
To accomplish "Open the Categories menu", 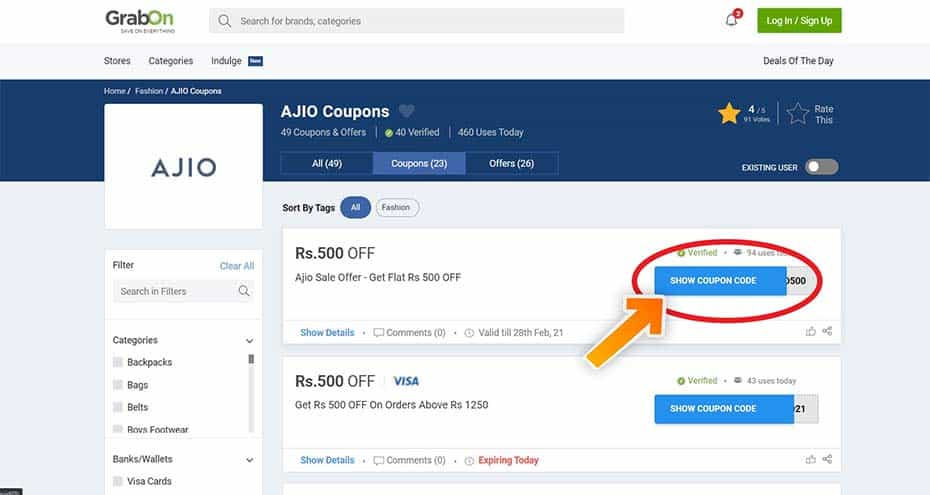I will point(171,60).
